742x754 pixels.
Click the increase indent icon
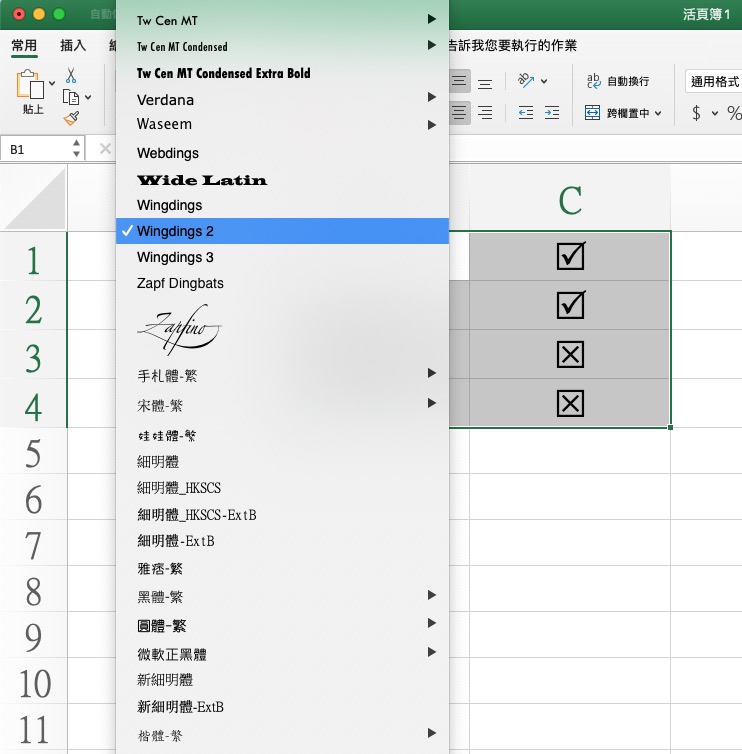552,113
